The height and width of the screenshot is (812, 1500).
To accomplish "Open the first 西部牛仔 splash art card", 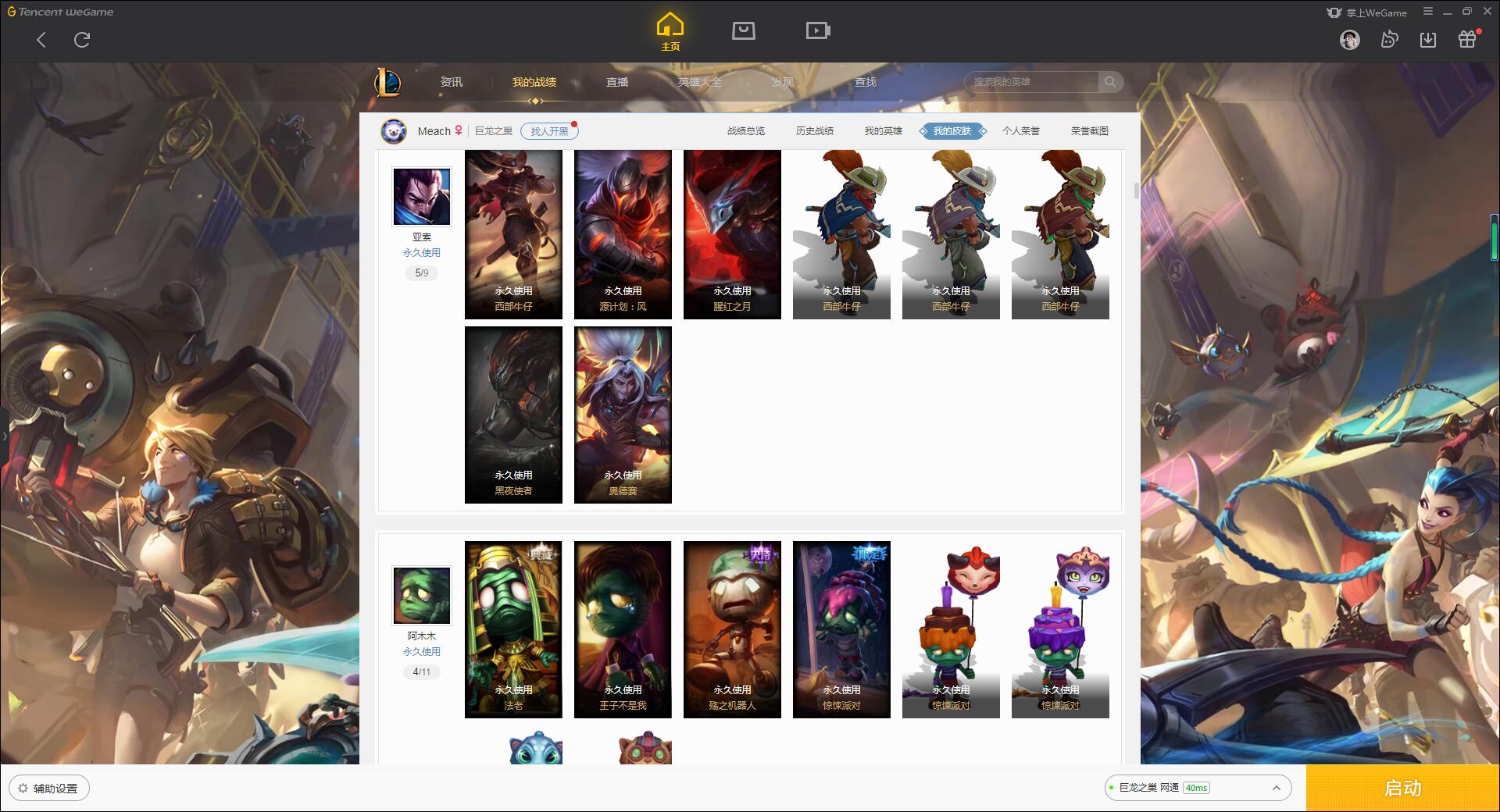I will [513, 234].
